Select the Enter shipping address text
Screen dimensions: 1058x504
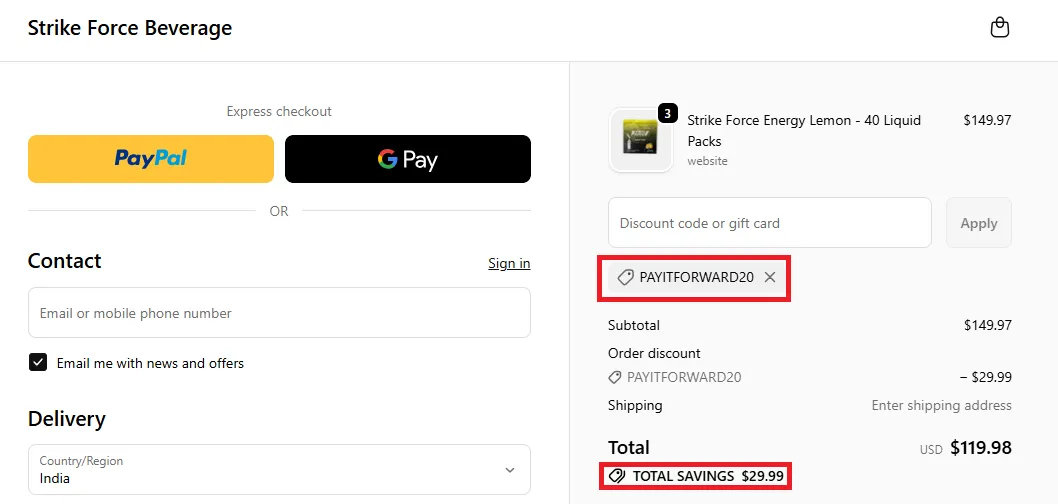pyautogui.click(x=941, y=405)
